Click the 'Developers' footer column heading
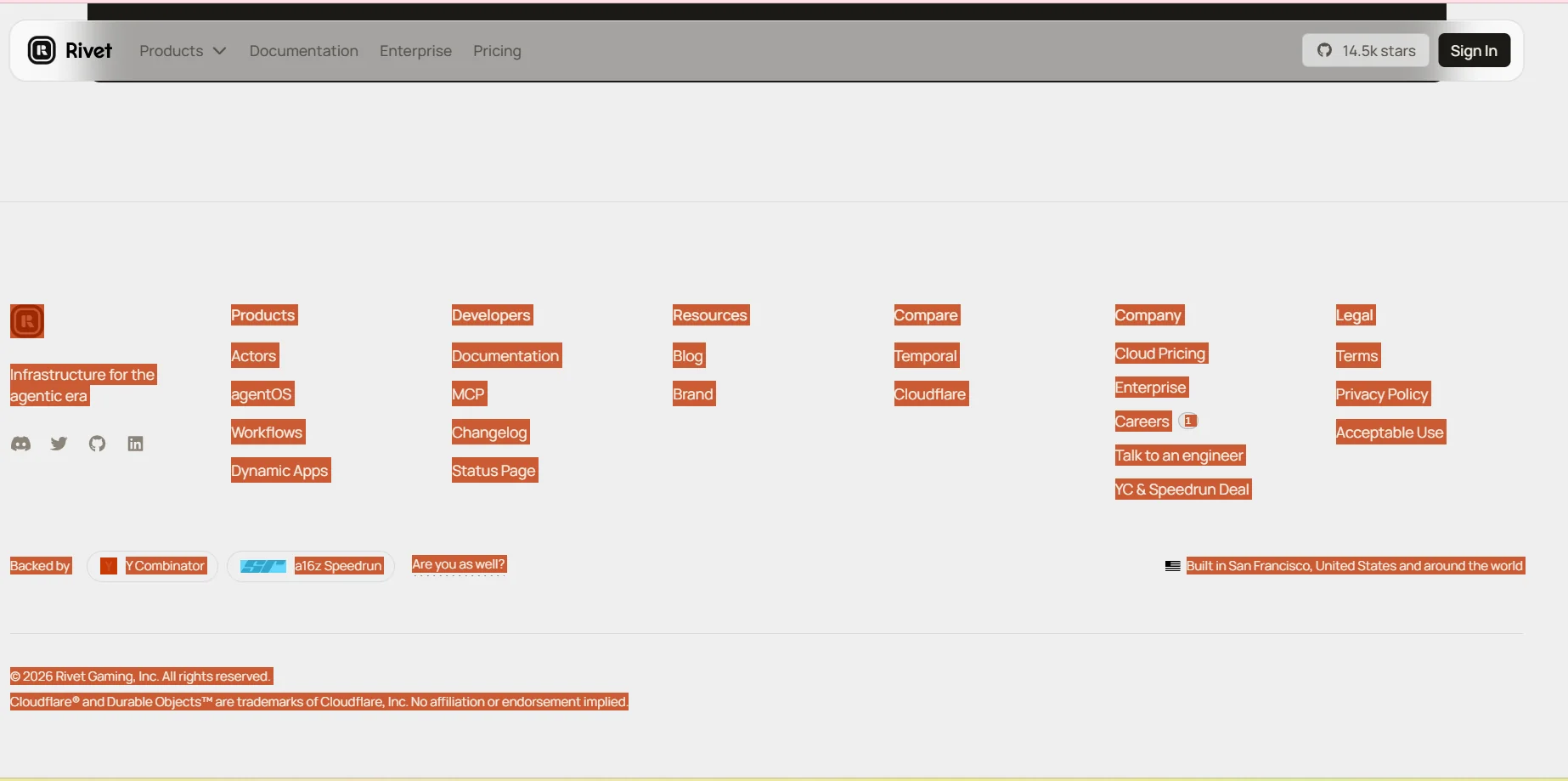Image resolution: width=1568 pixels, height=781 pixels. 493,315
